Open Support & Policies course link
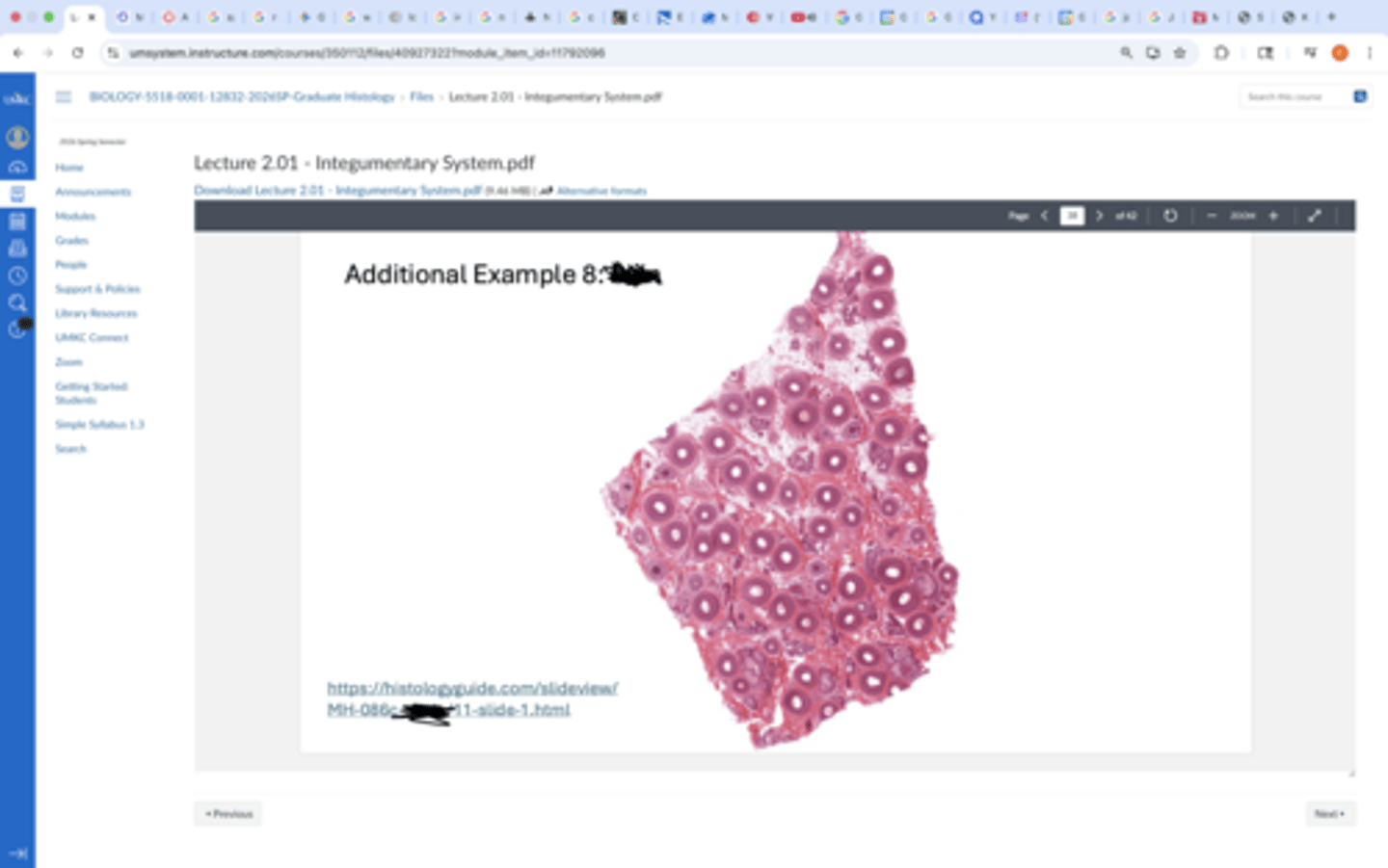Viewport: 1388px width, 868px height. pos(97,289)
